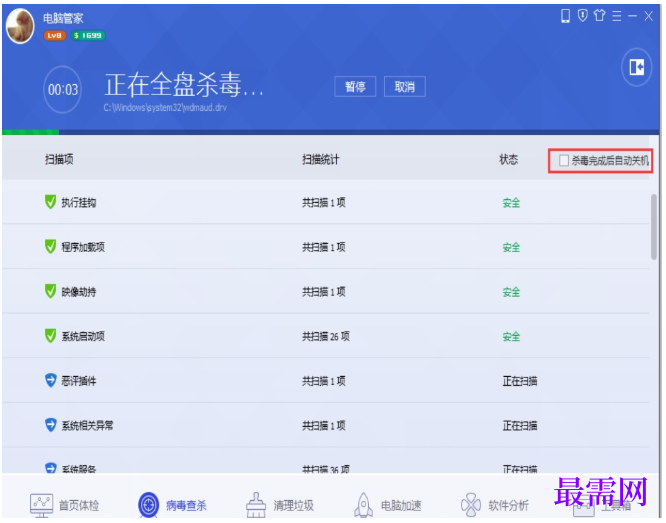
Task: Open the main menu hamburger icon
Action: pos(616,16)
